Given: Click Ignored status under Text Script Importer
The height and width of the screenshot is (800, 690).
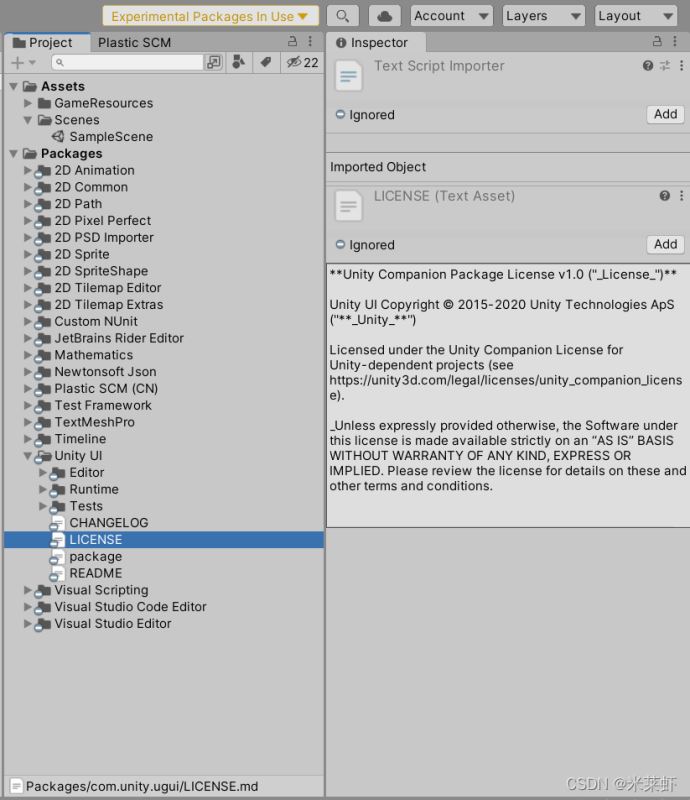Looking at the screenshot, I should coord(365,115).
